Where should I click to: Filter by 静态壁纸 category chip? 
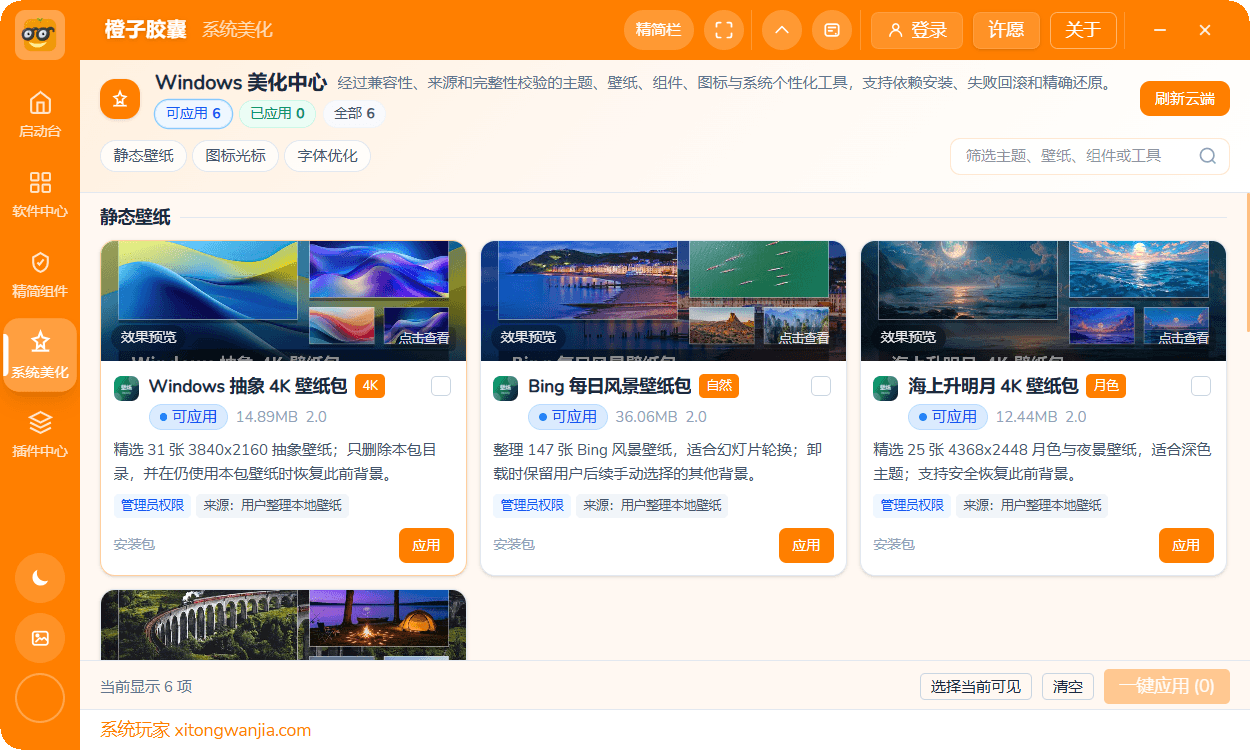coord(143,156)
